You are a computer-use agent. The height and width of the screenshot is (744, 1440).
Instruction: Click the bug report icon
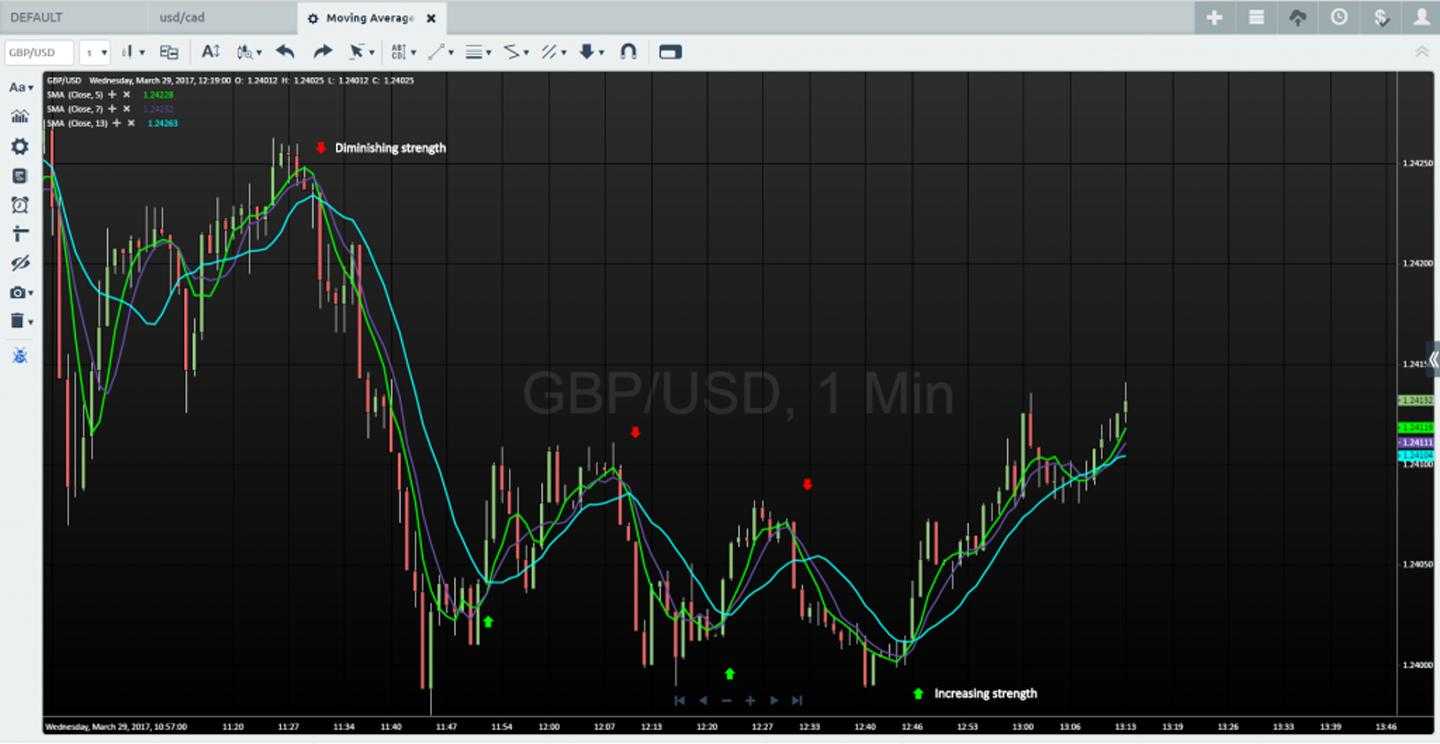[20, 356]
